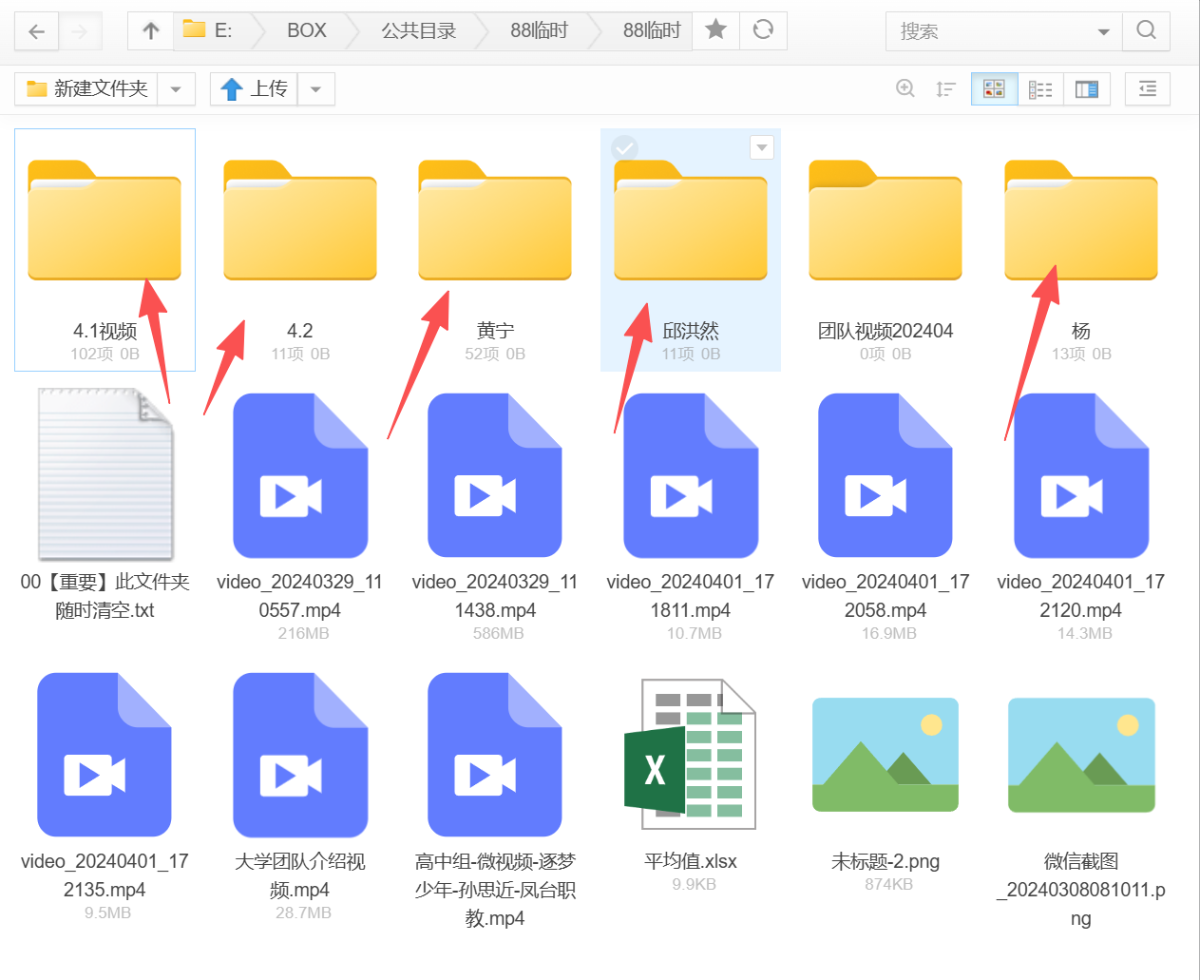Image resolution: width=1200 pixels, height=980 pixels.
Task: Select the 公共目录 breadcrumb segment
Action: click(x=418, y=30)
